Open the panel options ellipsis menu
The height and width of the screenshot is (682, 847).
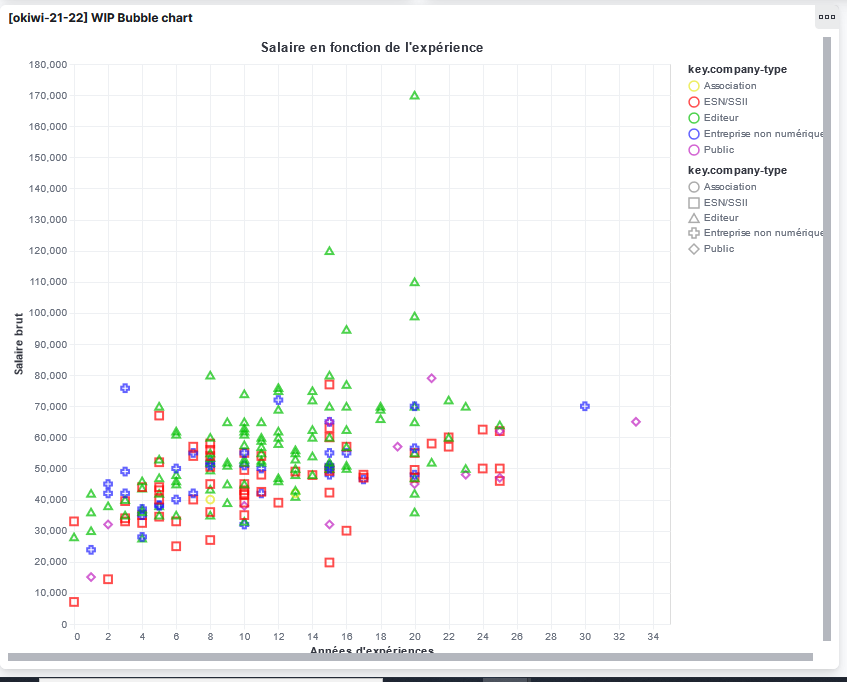pos(826,17)
